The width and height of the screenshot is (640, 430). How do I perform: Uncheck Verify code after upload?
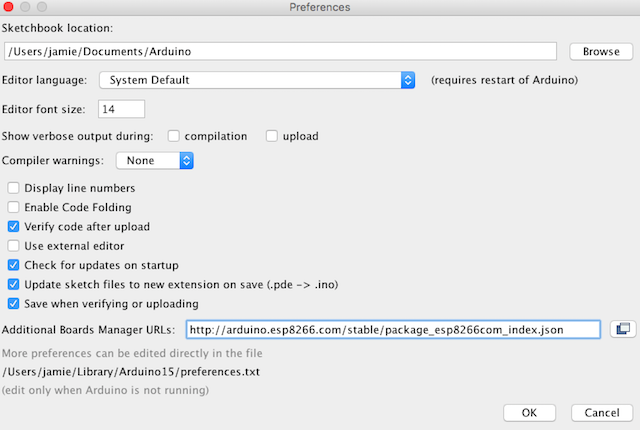tap(14, 226)
